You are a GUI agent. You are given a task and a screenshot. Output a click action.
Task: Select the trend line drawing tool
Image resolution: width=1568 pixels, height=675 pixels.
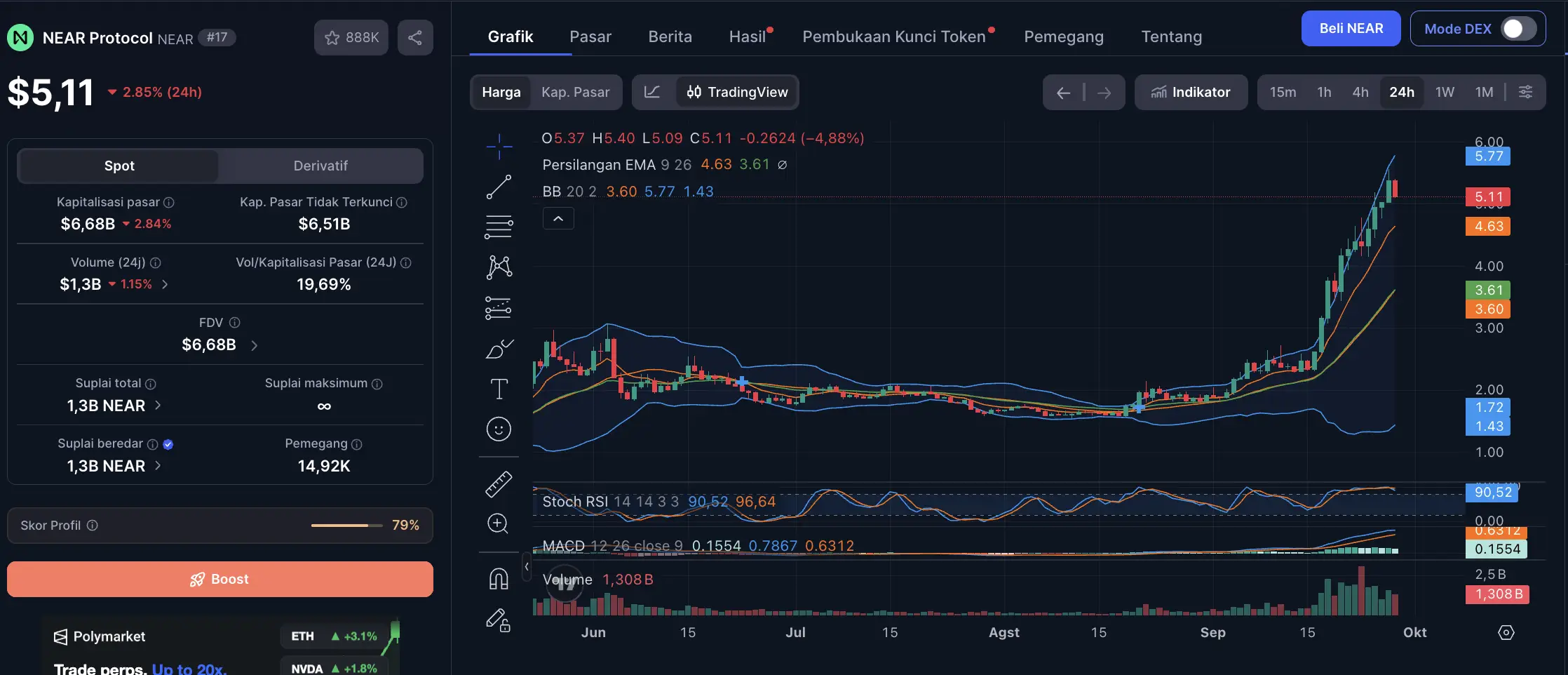(499, 187)
